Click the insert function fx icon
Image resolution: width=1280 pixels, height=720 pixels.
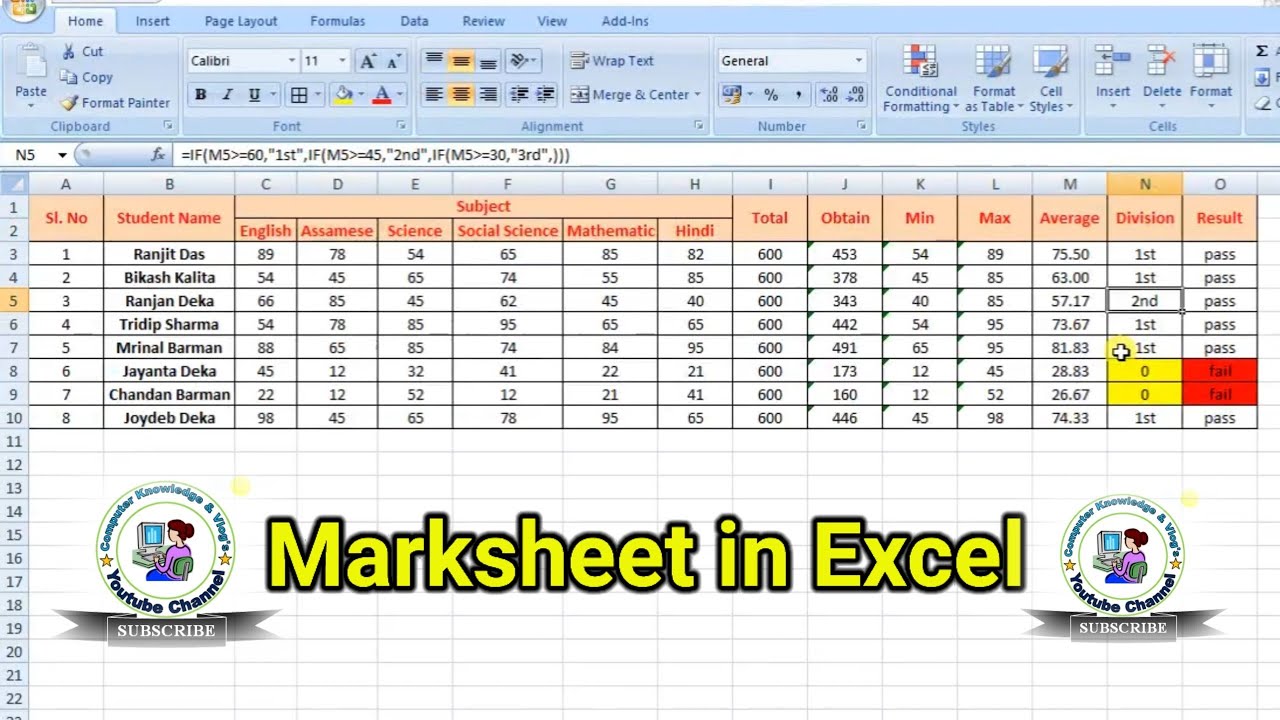pos(158,155)
